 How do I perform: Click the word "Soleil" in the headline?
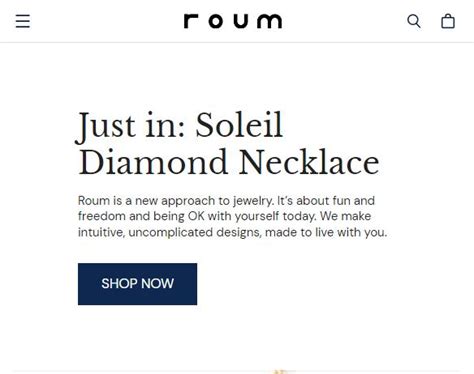pos(239,125)
